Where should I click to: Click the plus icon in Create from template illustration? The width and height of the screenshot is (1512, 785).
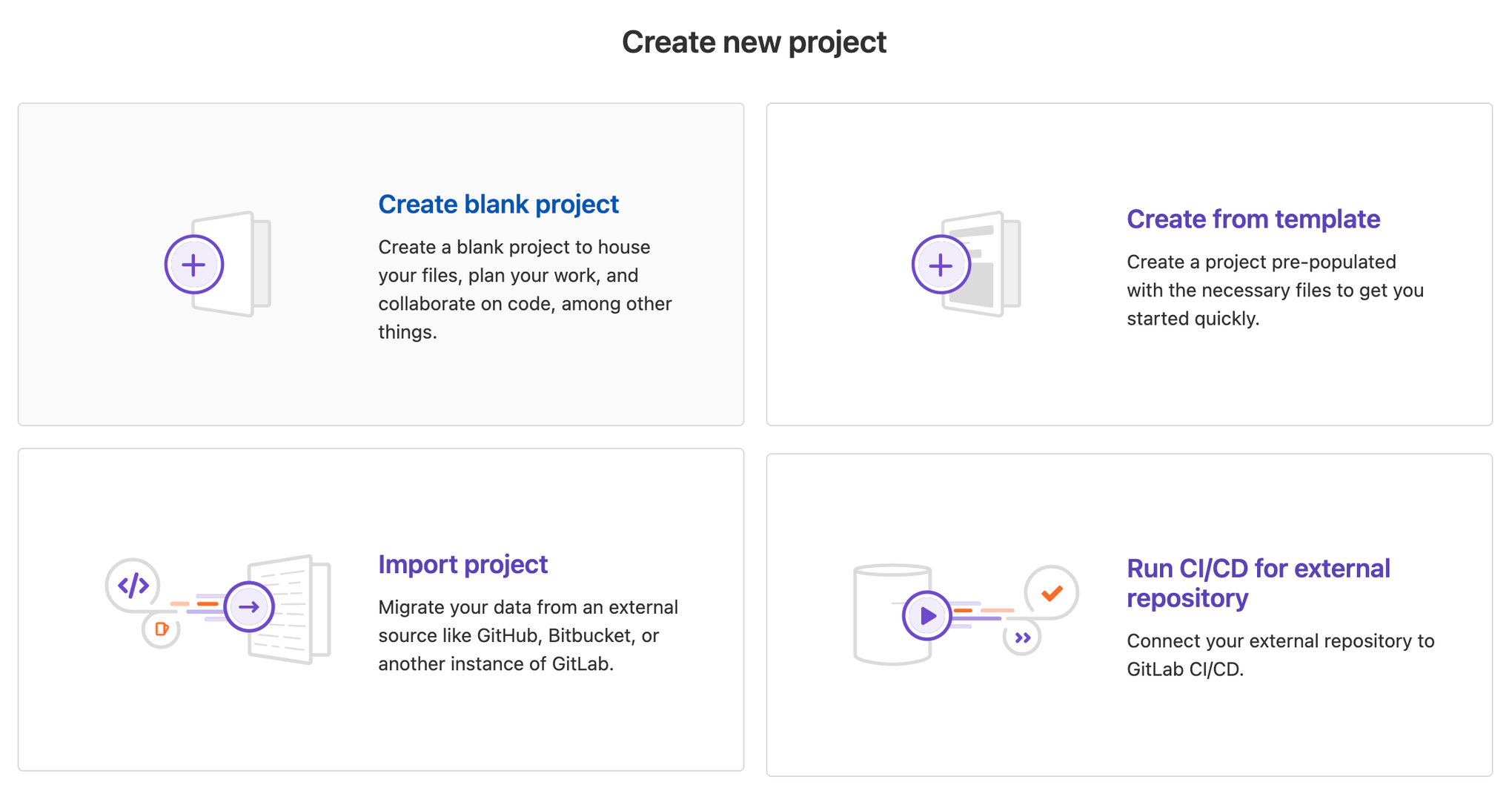941,265
